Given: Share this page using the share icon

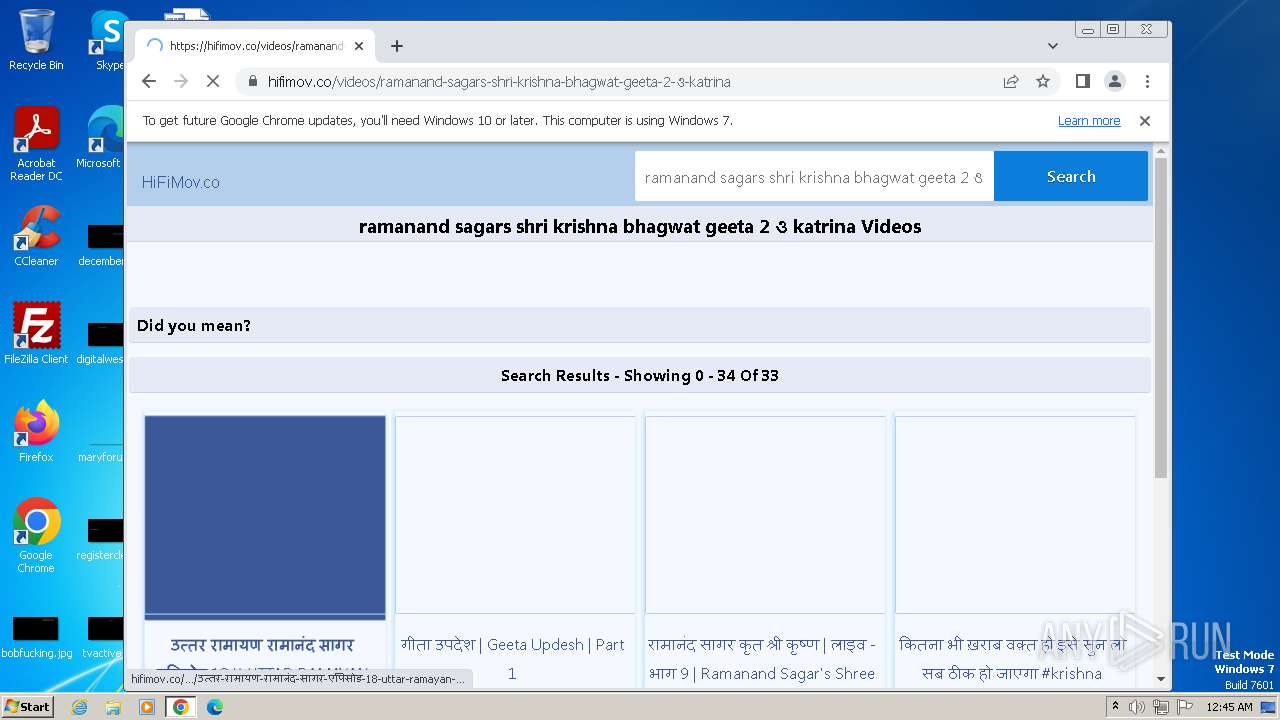Looking at the screenshot, I should click(x=1011, y=82).
